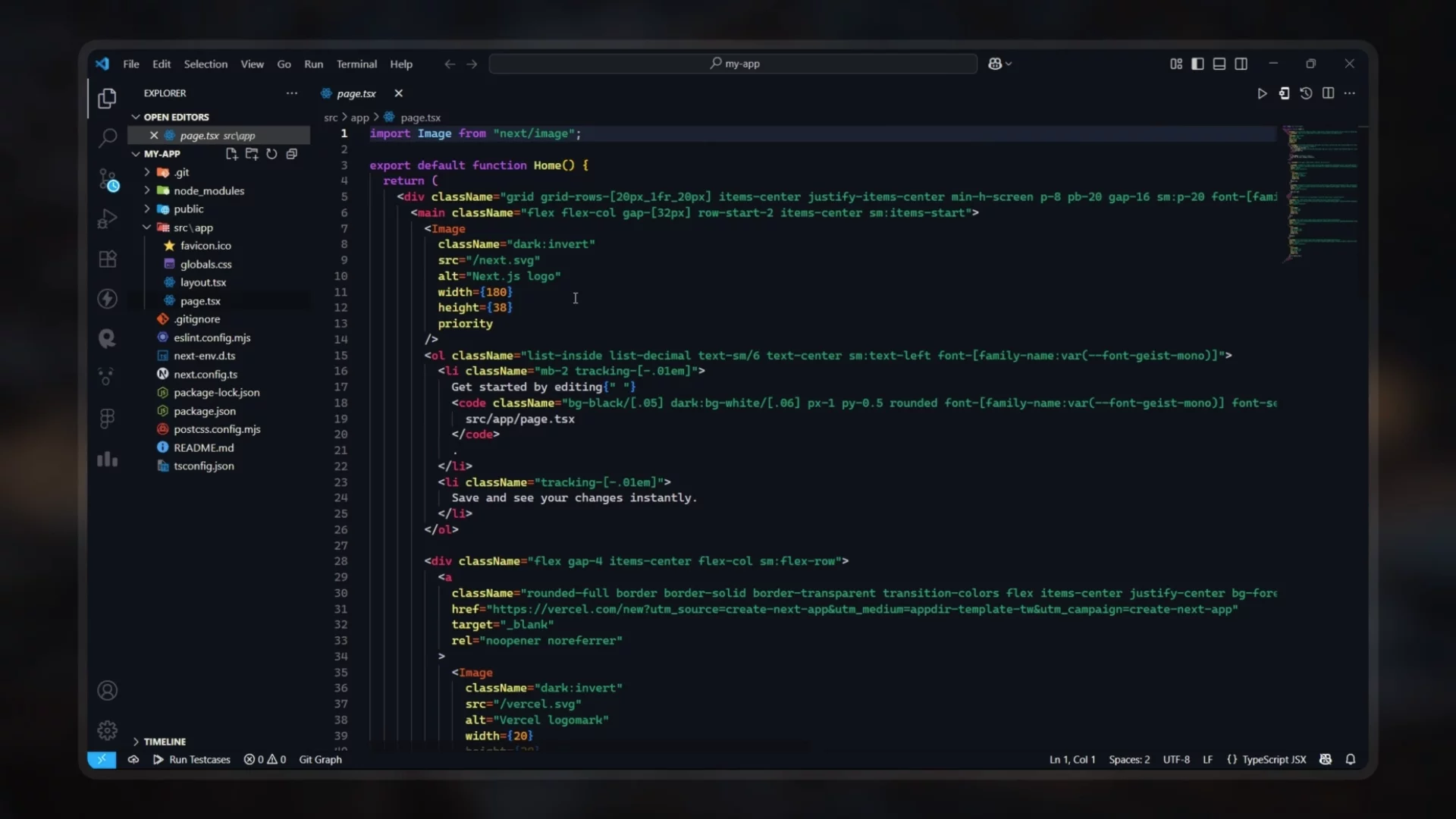Viewport: 1456px width, 819px height.
Task: Open the Thunder Client lightning icon
Action: click(x=107, y=298)
